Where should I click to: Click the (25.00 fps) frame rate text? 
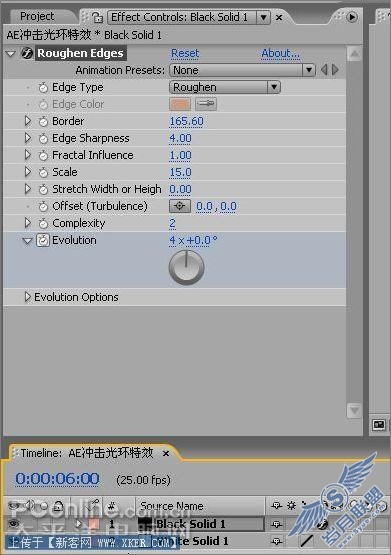(x=143, y=480)
